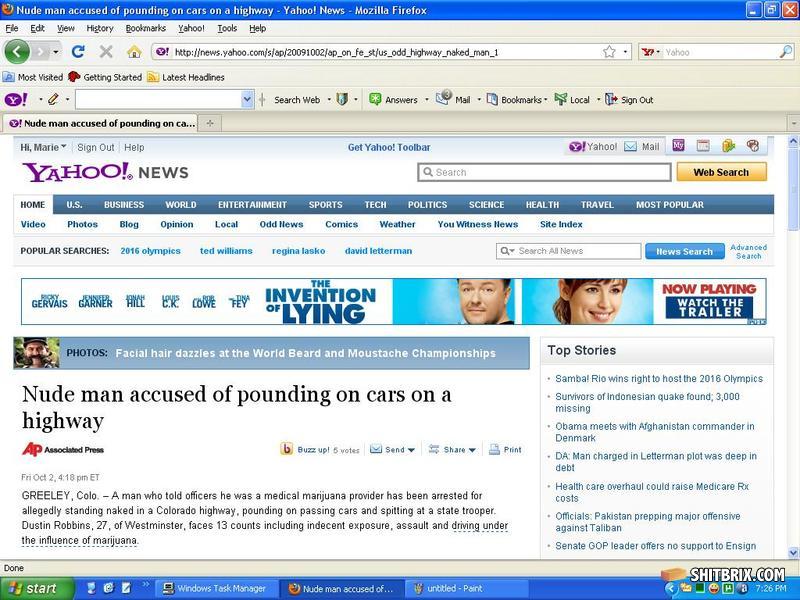Expand the Yahoo toolbar search box dropdown
This screenshot has width=800, height=600.
(x=247, y=99)
